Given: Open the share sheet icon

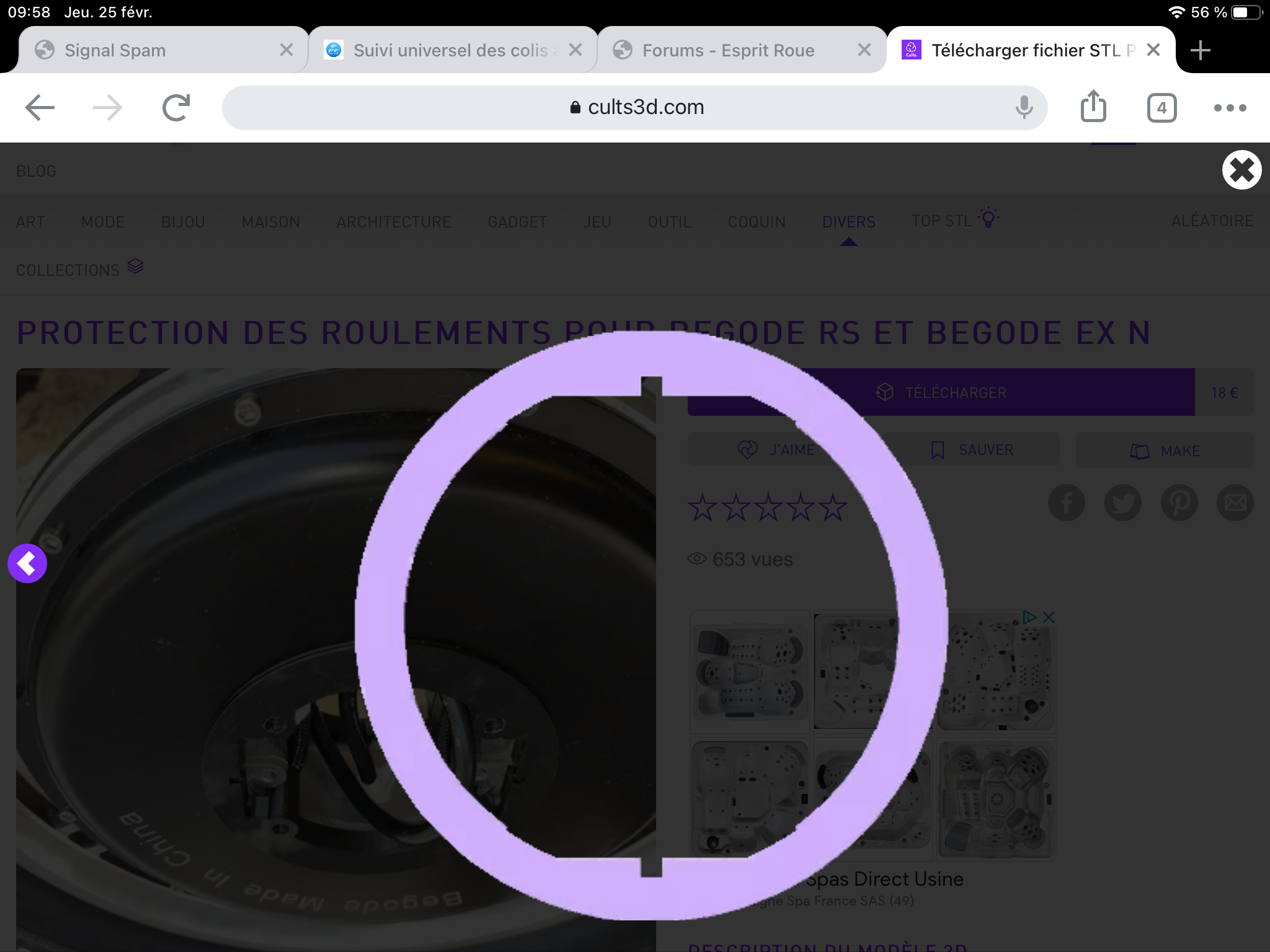Looking at the screenshot, I should (x=1093, y=107).
